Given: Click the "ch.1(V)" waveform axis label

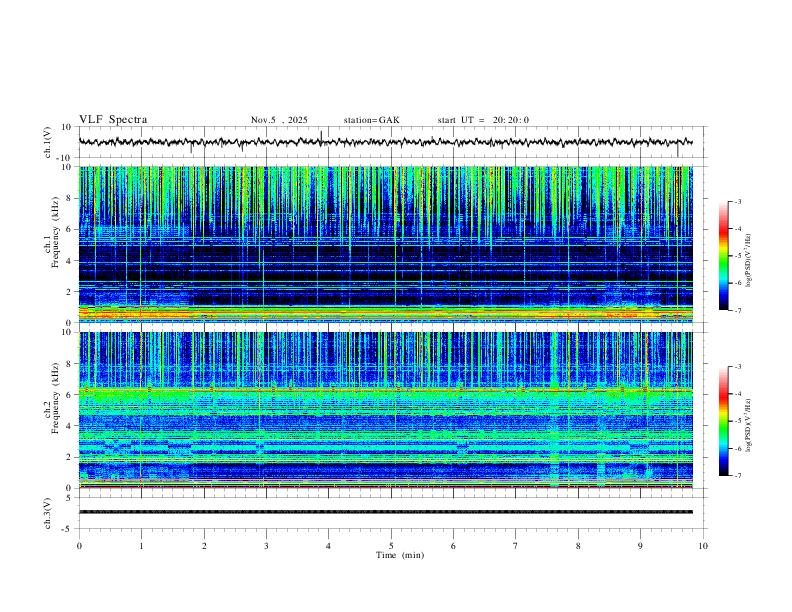Looking at the screenshot, I should (47, 142).
